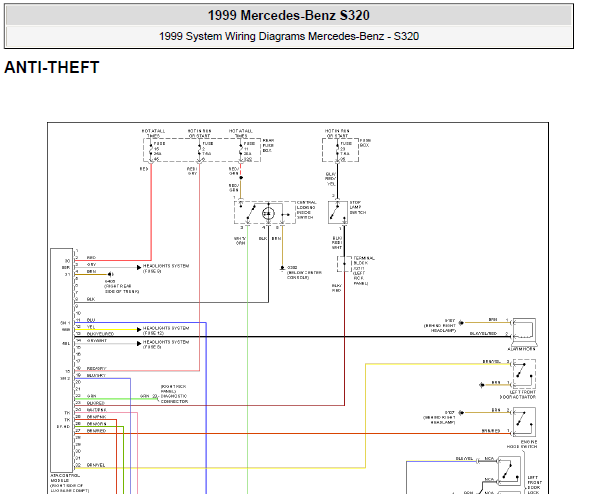604x494 pixels.
Task: Click the alarm horn symbol
Action: pos(523,331)
